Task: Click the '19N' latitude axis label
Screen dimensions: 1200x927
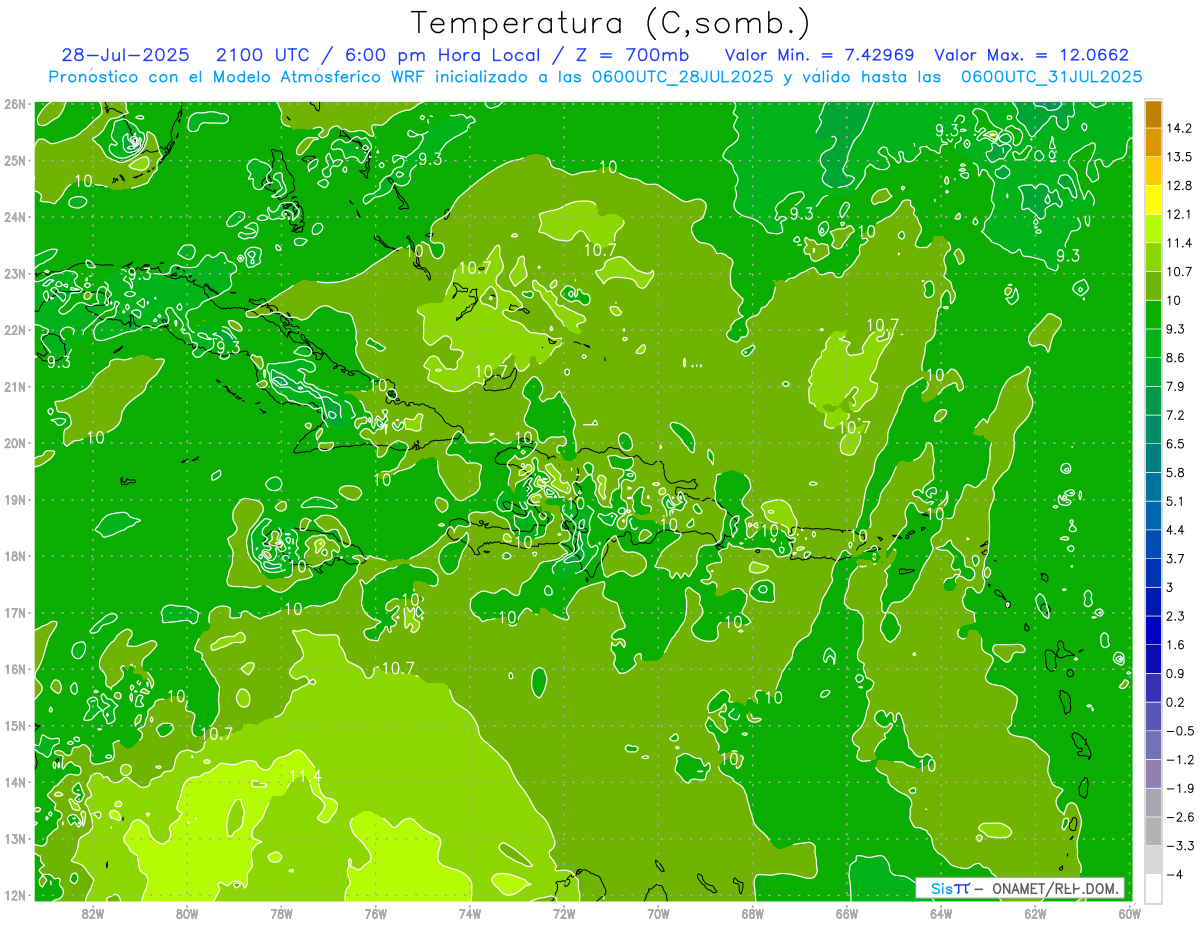Action: [15, 499]
